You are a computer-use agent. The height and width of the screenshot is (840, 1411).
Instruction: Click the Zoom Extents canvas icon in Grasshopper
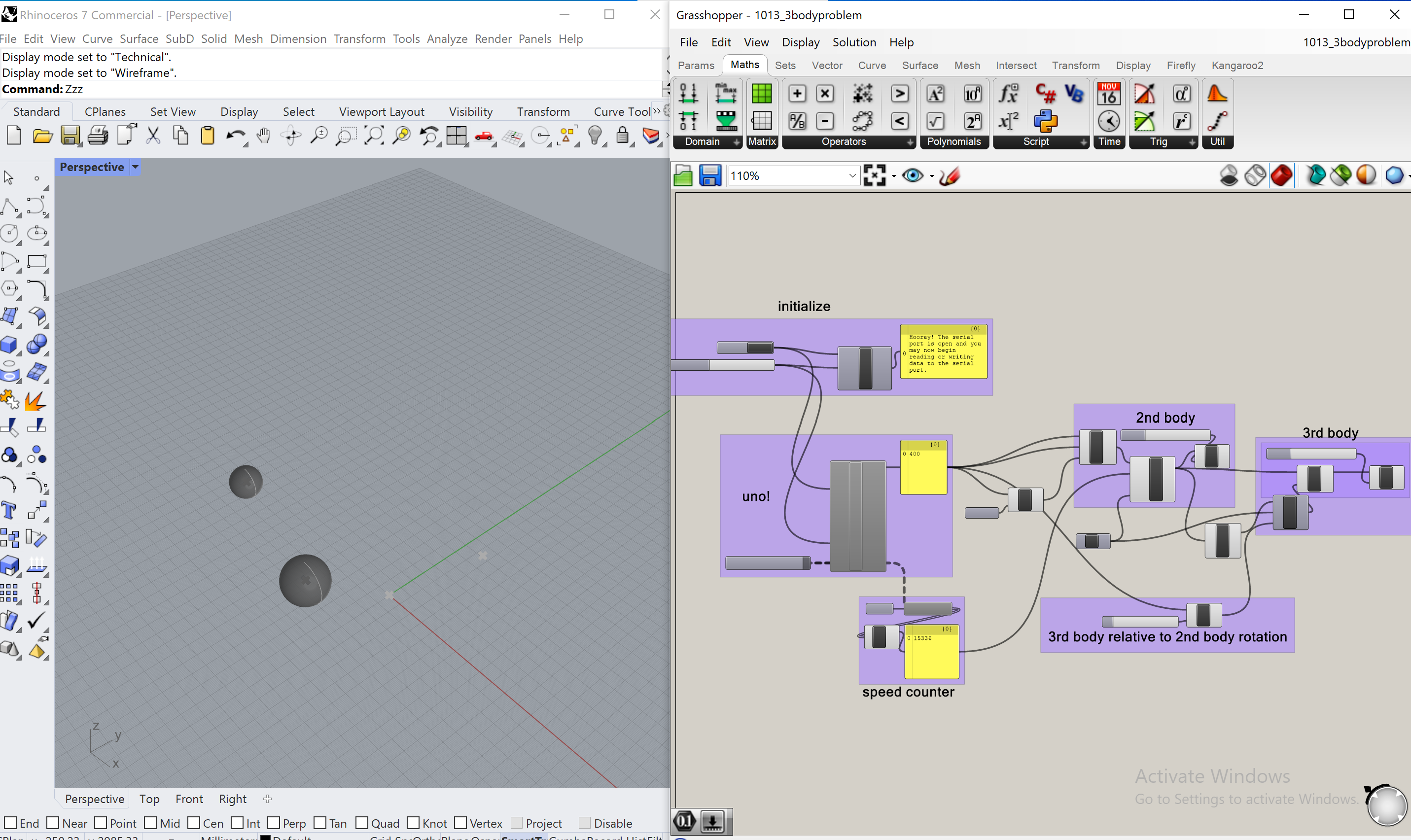tap(875, 175)
